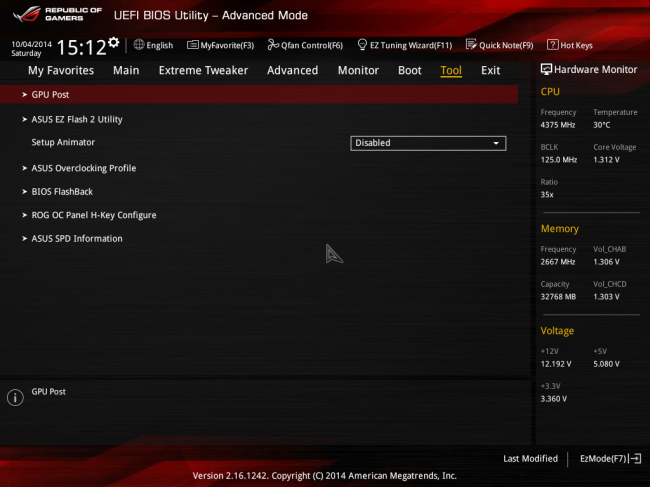Click the info icon beside GPU Post description
This screenshot has width=650, height=487.
15,397
